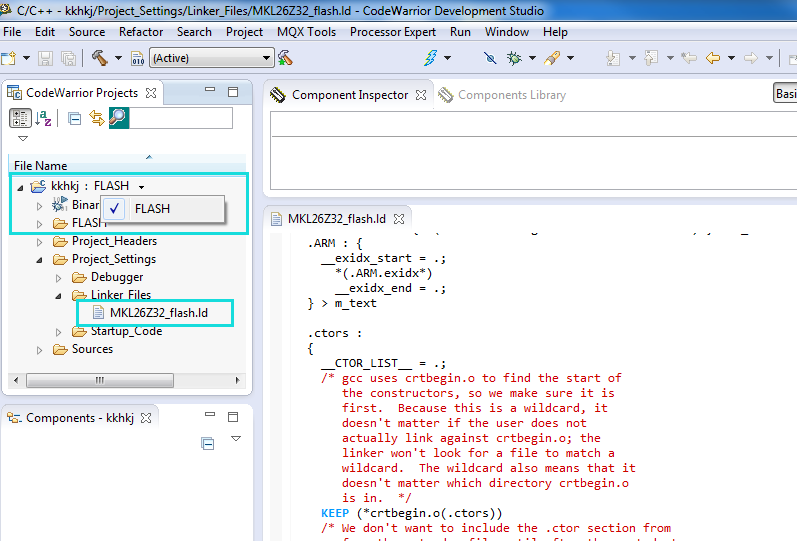The height and width of the screenshot is (541, 797).
Task: Click the Next Annotation toolbar icon
Action: click(x=614, y=58)
